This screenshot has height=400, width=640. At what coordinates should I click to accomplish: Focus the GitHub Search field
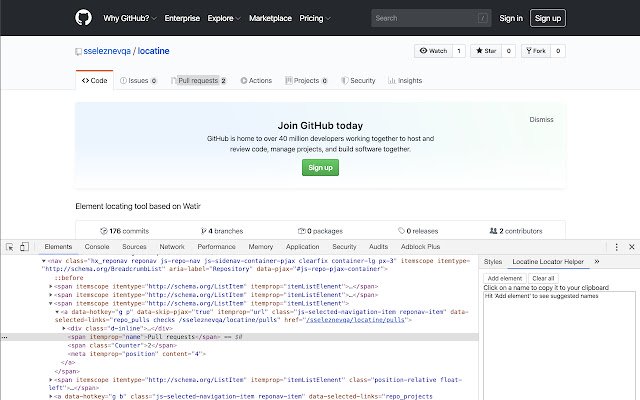pos(431,18)
